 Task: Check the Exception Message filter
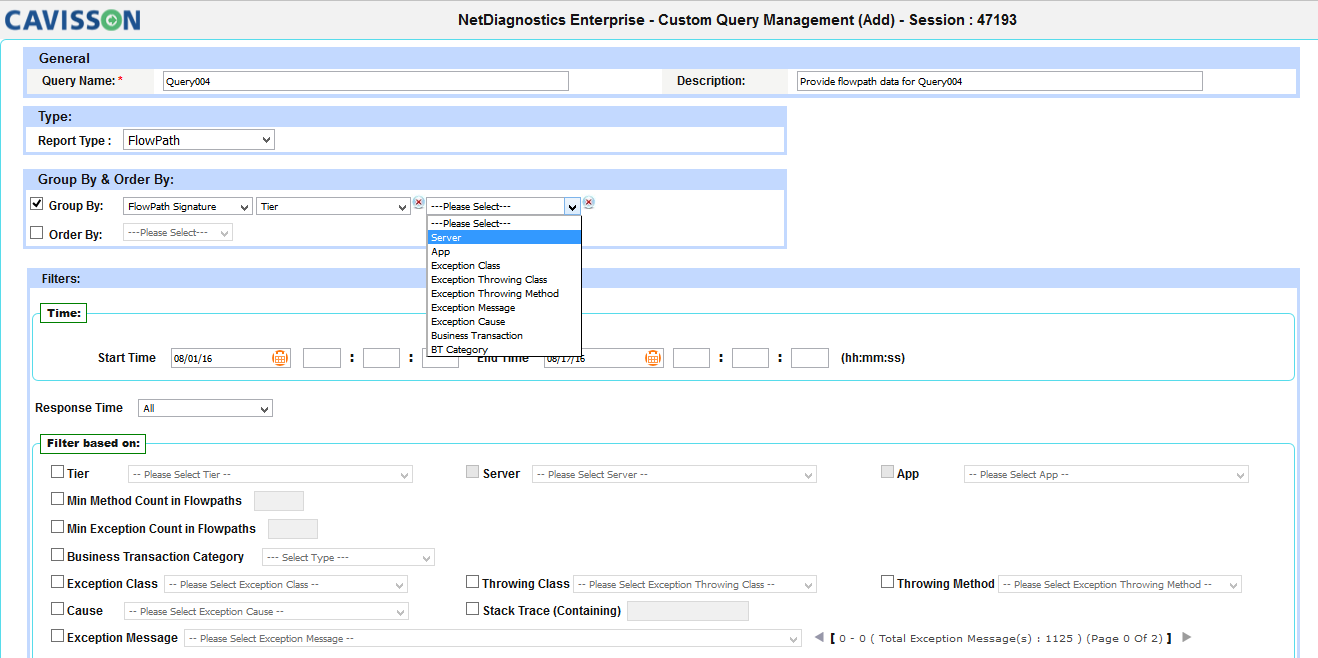(x=58, y=636)
